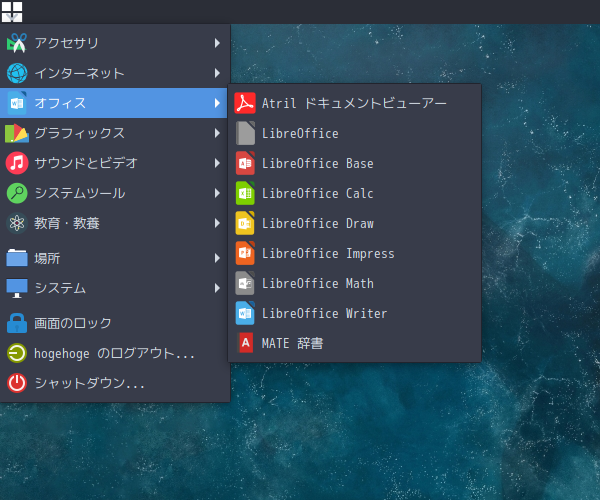Click the monitor icon beside システム
The width and height of the screenshot is (600, 500).
tap(17, 288)
